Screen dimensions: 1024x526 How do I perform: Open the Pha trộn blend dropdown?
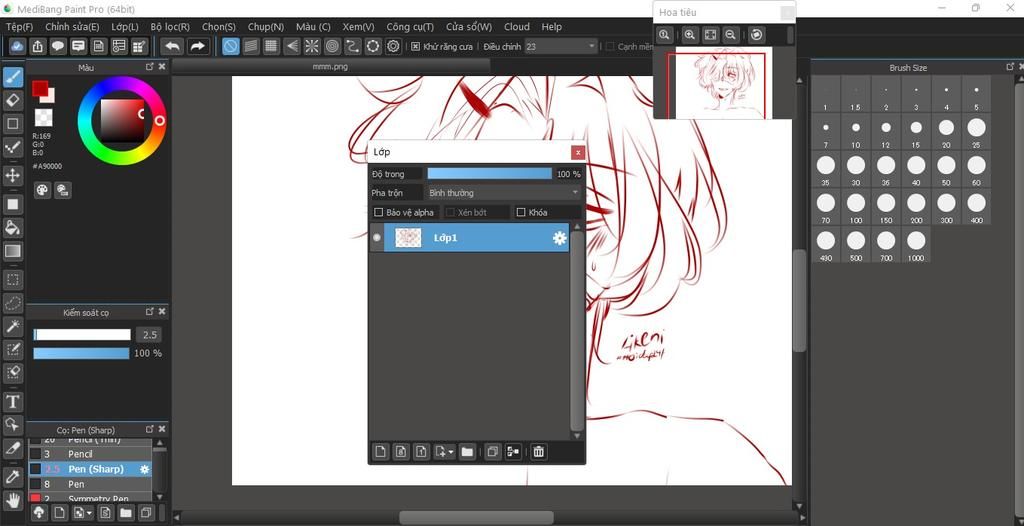click(502, 193)
